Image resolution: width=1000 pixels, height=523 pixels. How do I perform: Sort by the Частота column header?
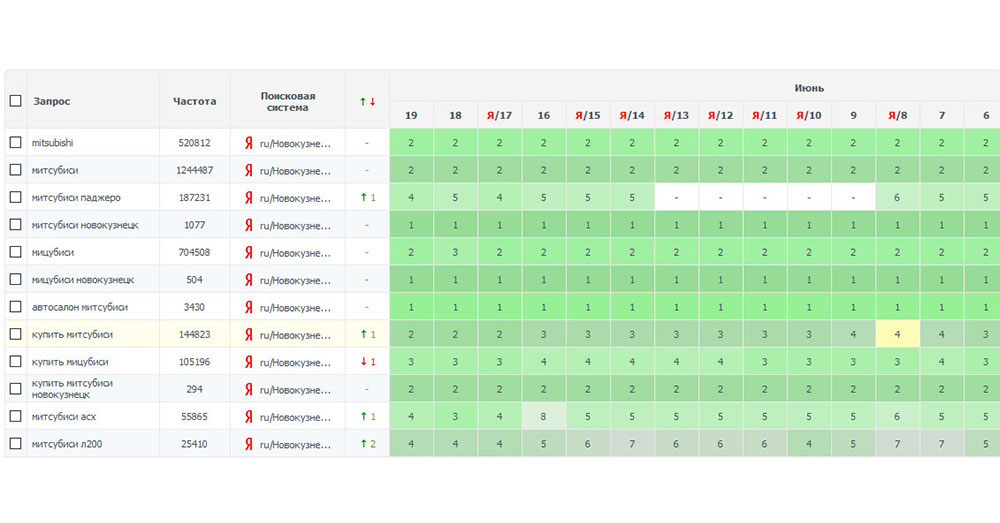(194, 101)
